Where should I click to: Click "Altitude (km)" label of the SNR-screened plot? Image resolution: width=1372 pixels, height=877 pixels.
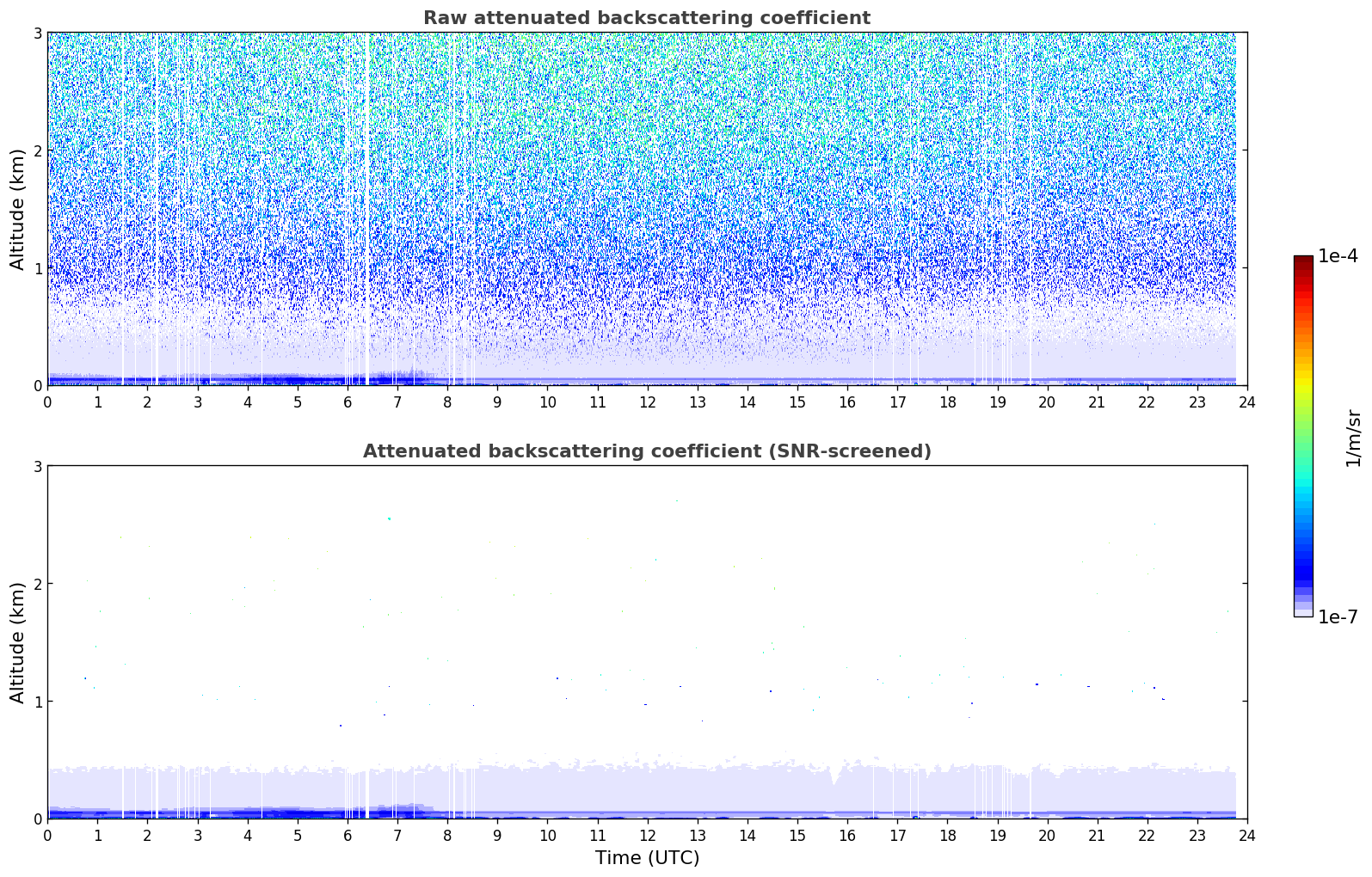(x=18, y=642)
